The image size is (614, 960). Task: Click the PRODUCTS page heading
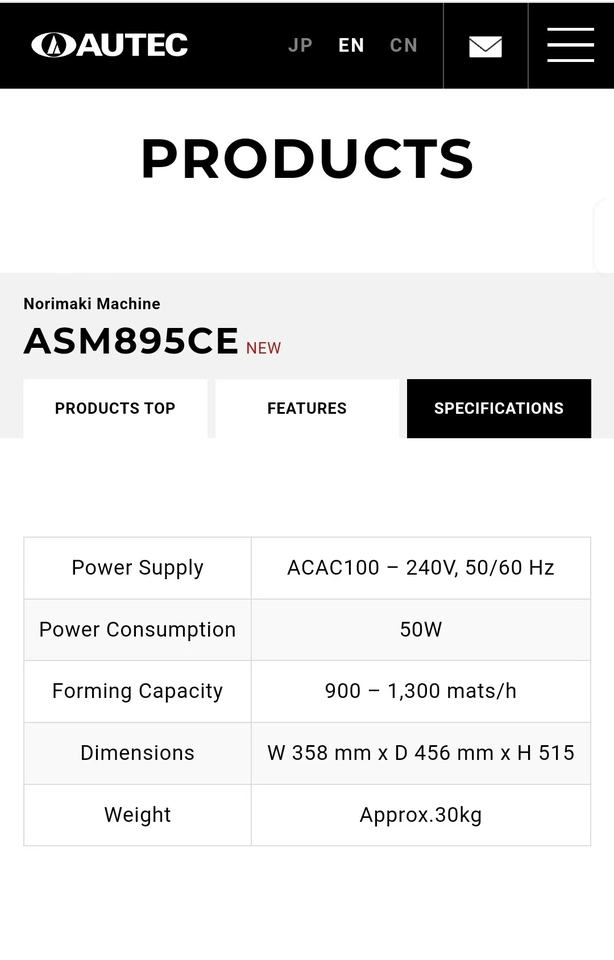(307, 159)
